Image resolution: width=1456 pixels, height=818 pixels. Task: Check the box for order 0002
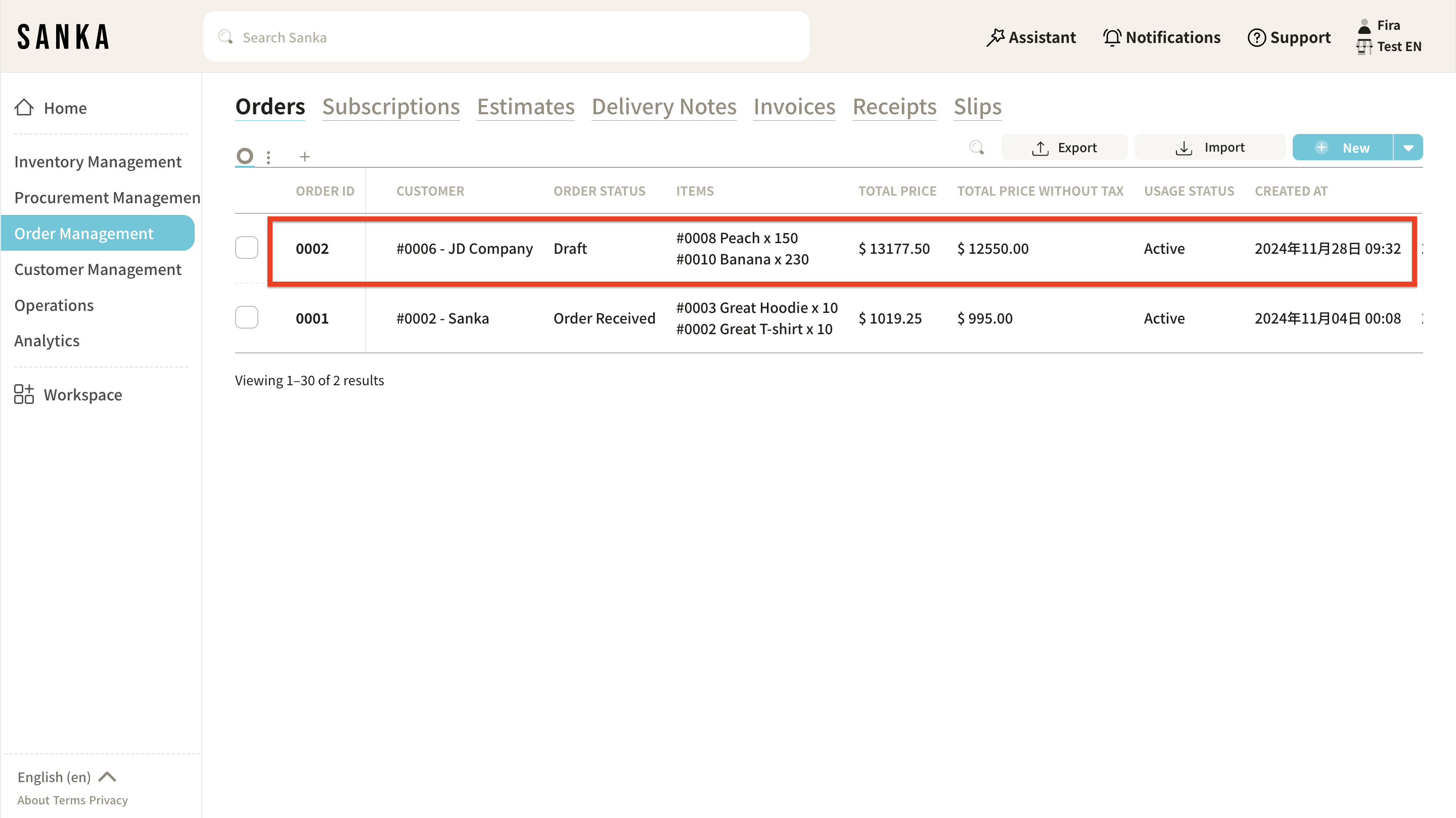[246, 248]
